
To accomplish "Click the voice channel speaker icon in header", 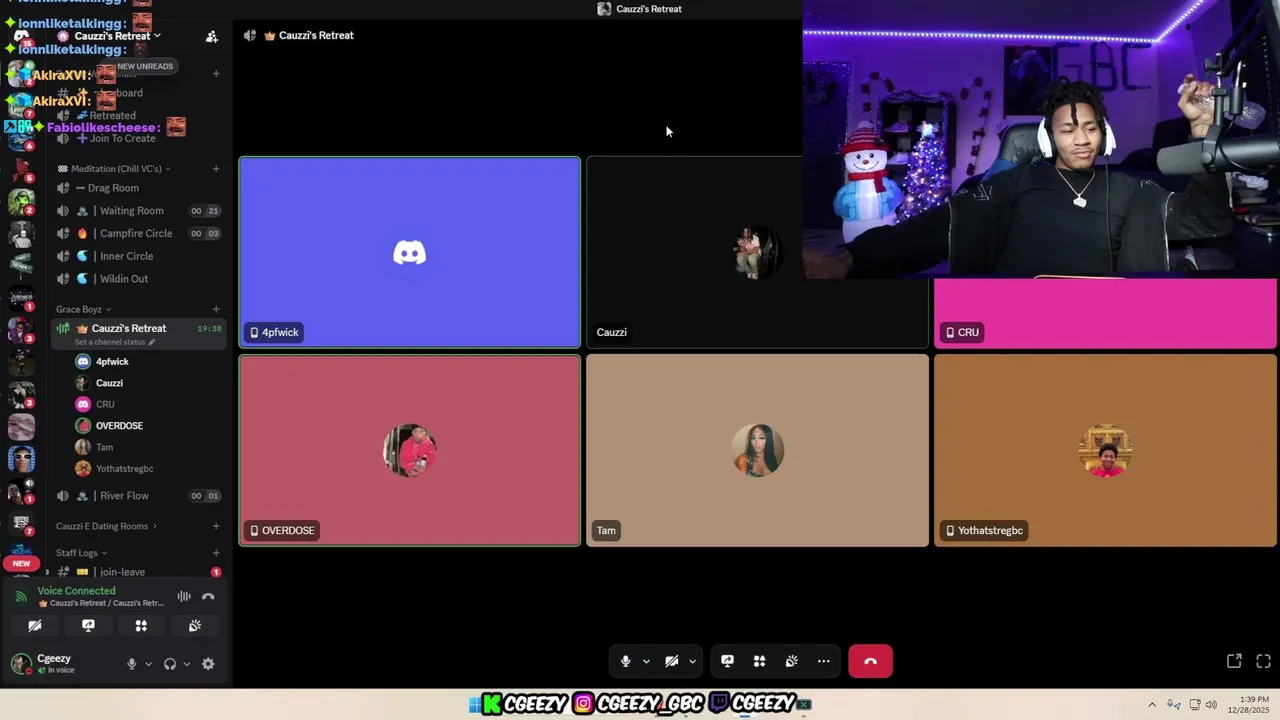I will [x=250, y=36].
